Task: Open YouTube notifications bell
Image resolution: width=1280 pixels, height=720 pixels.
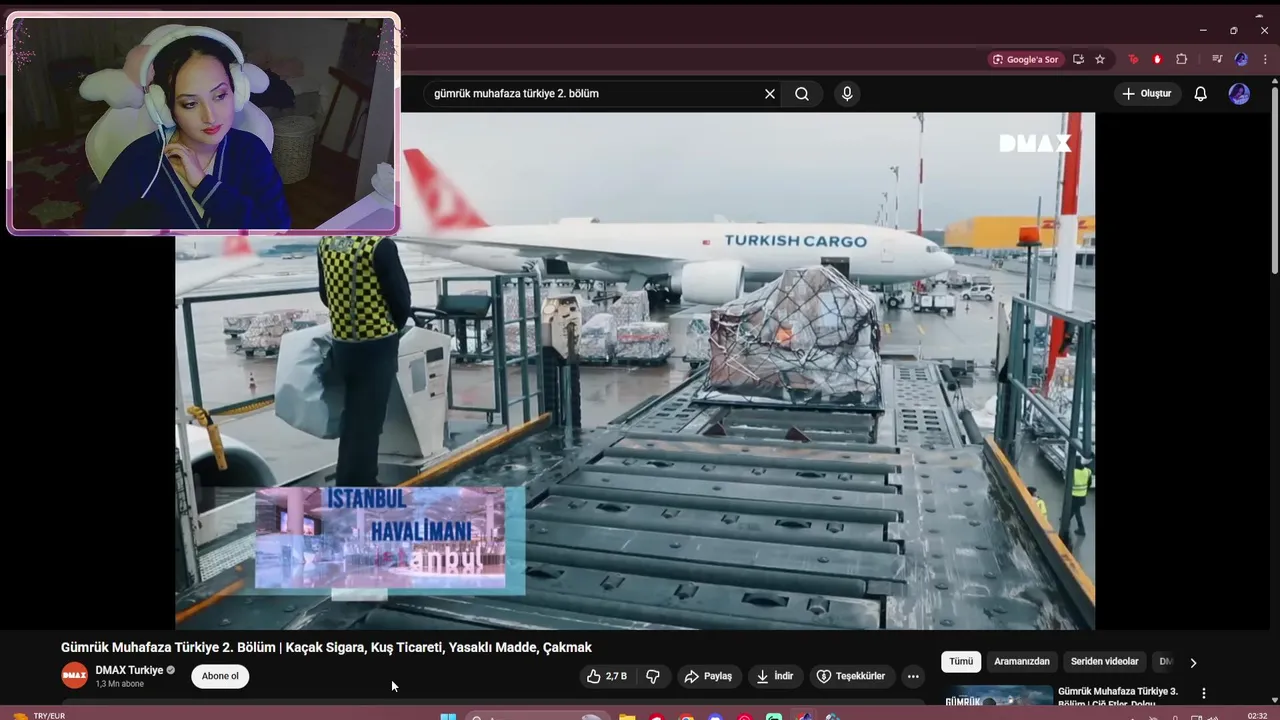Action: (x=1201, y=94)
